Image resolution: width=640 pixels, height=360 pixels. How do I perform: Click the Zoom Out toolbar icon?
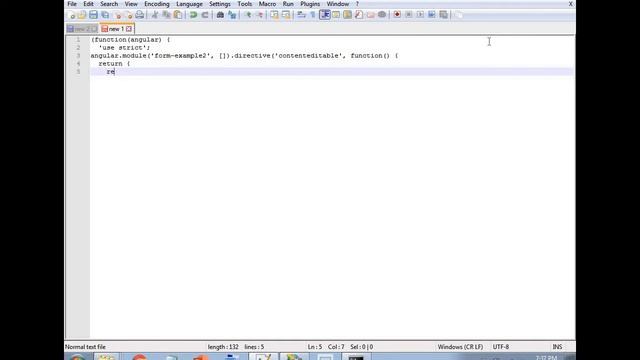click(x=259, y=15)
